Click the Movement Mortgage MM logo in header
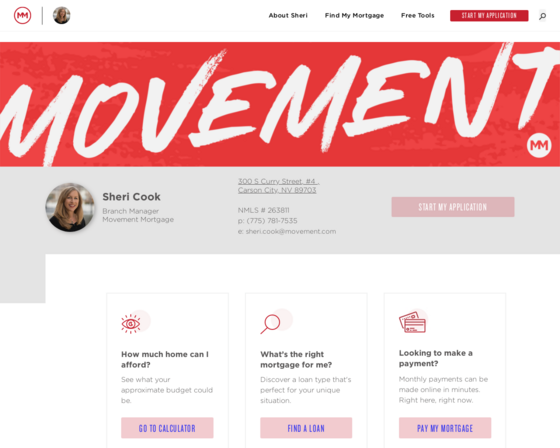The width and height of the screenshot is (560, 448). pyautogui.click(x=22, y=15)
